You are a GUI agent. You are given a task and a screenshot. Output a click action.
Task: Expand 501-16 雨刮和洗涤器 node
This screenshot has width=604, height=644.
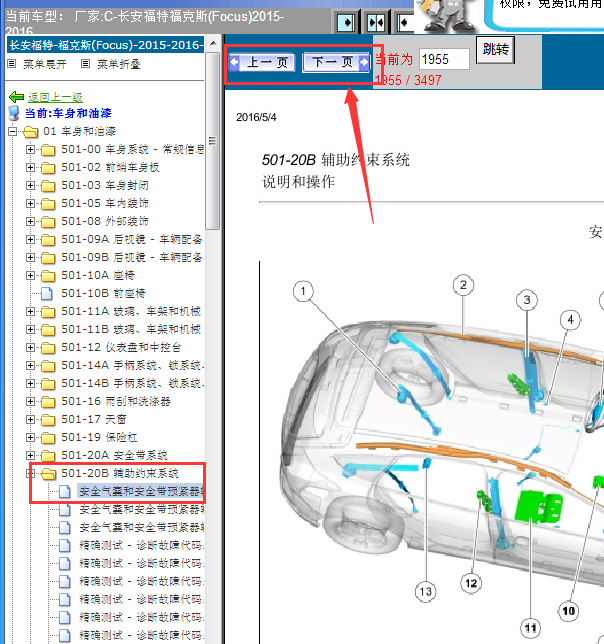pyautogui.click(x=30, y=402)
